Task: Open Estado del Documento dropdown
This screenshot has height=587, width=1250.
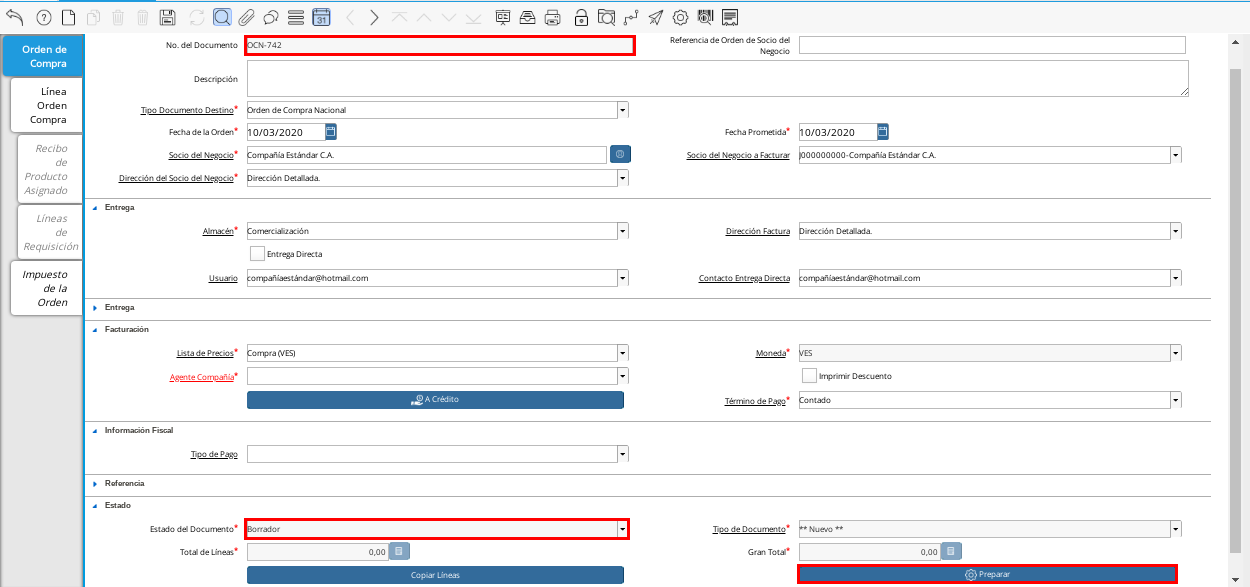Action: 622,528
